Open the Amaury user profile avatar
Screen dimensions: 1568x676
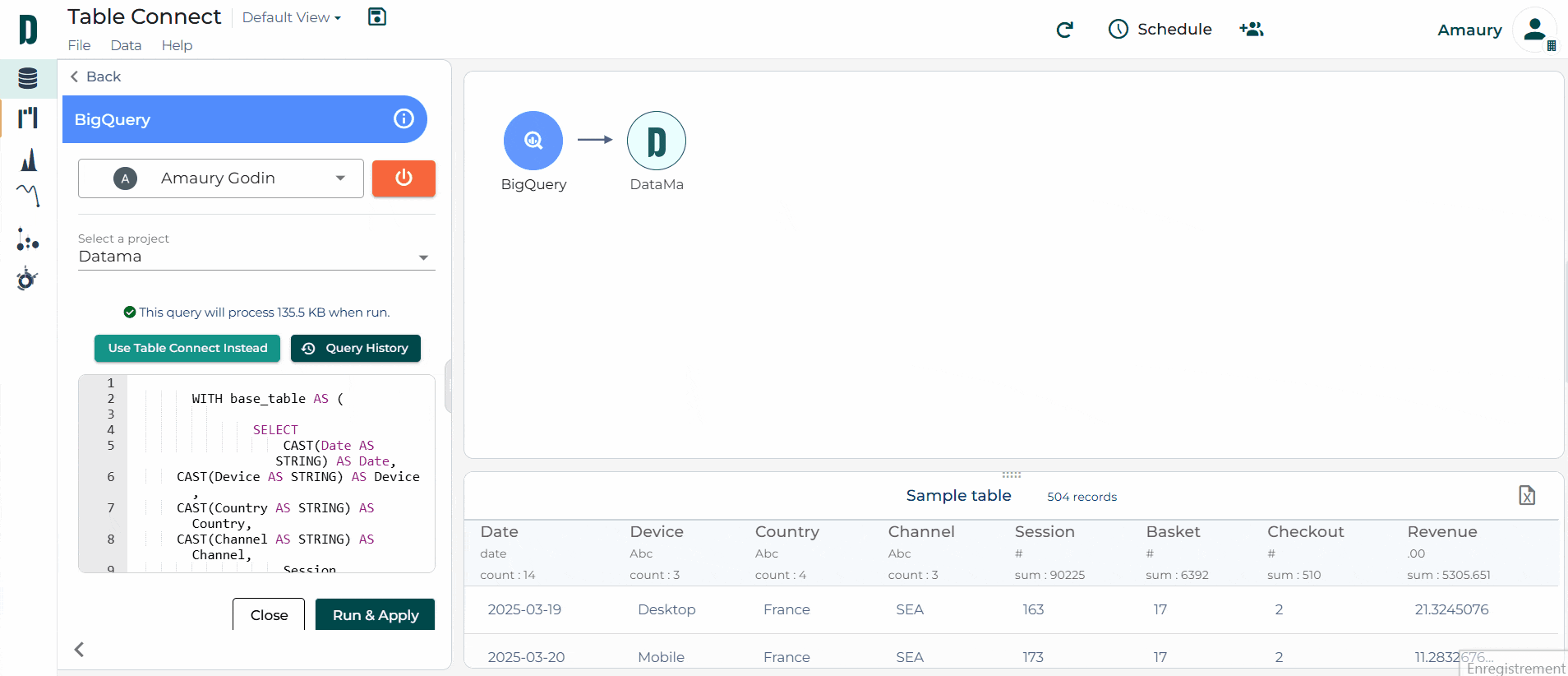coord(1533,30)
